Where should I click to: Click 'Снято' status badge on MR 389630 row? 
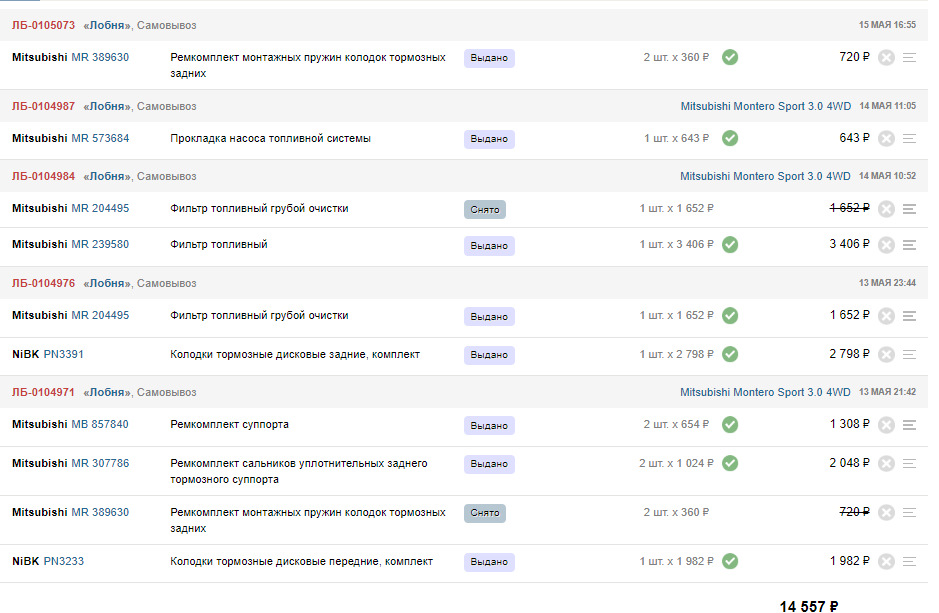(485, 513)
